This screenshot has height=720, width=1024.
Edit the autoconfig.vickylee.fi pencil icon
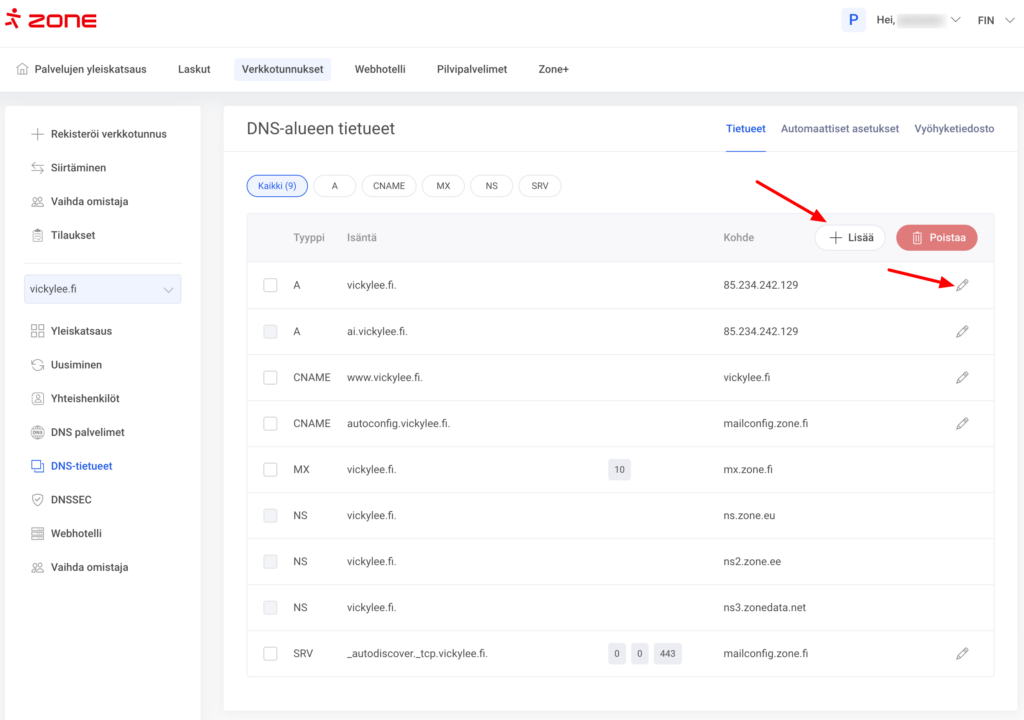(x=962, y=424)
